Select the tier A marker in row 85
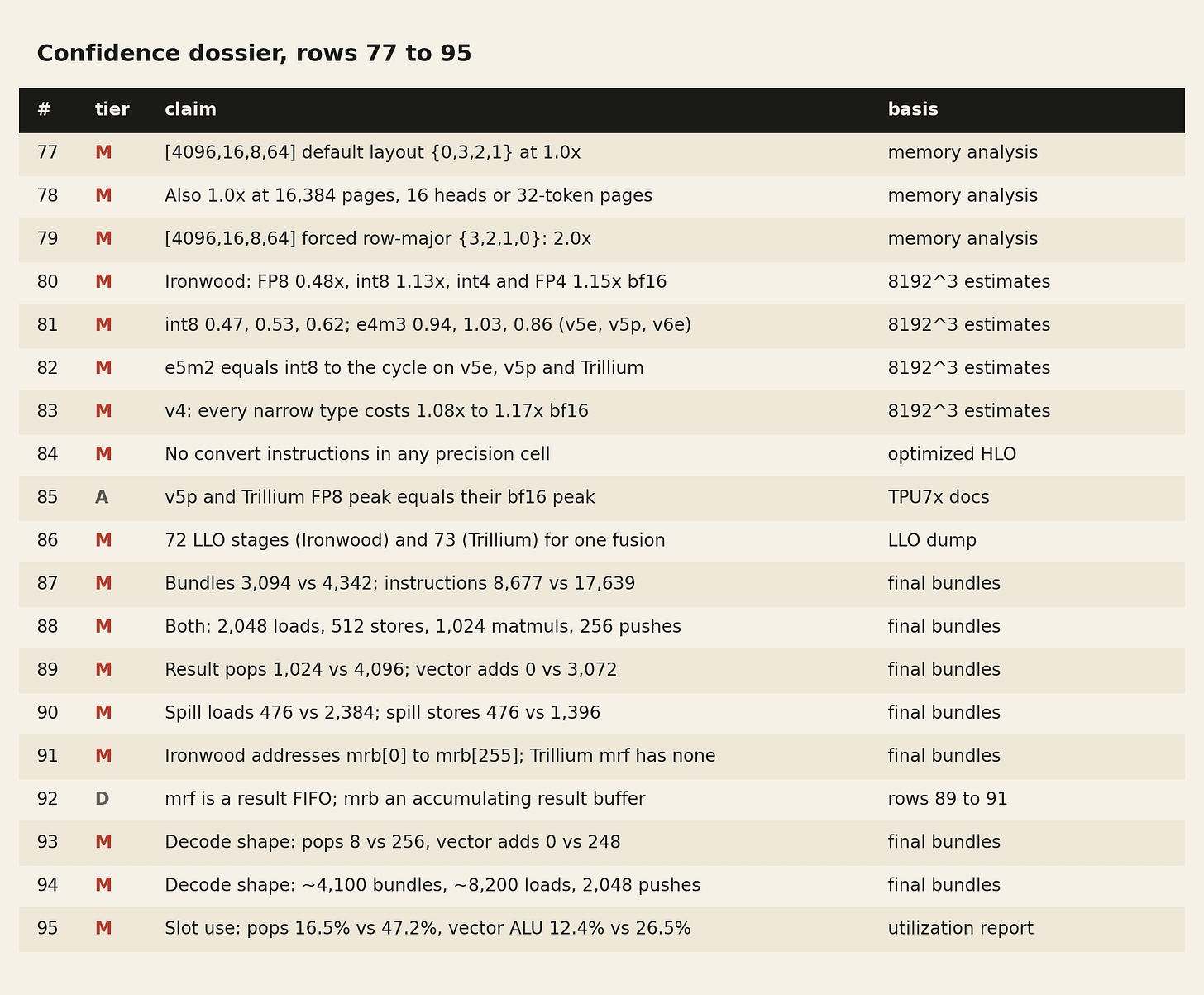Screen dimensions: 1204x995 (x=102, y=497)
